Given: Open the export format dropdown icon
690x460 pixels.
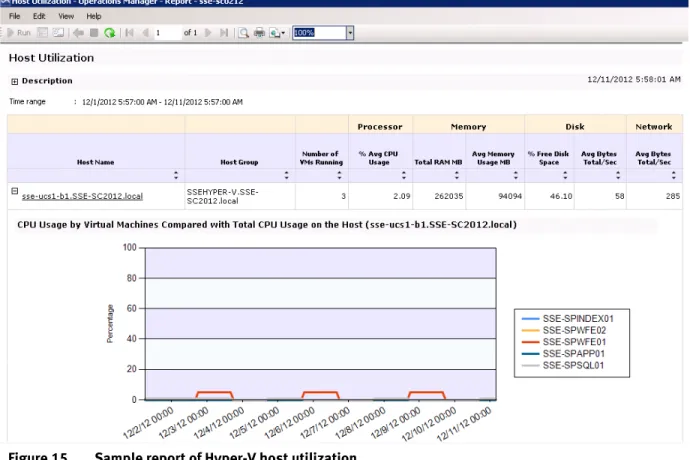Looking at the screenshot, I should pyautogui.click(x=277, y=33).
